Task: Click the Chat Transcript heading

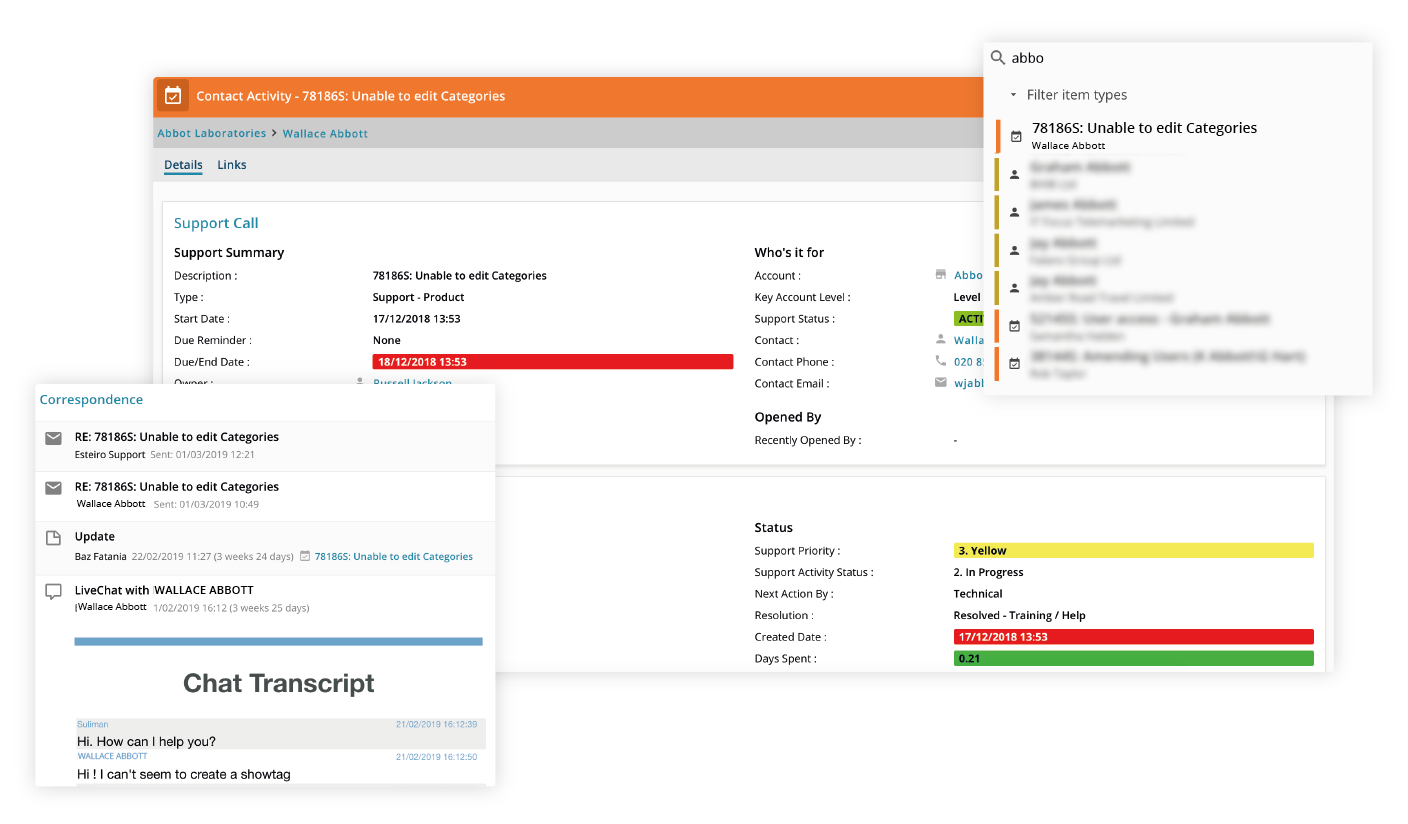Action: tap(279, 683)
